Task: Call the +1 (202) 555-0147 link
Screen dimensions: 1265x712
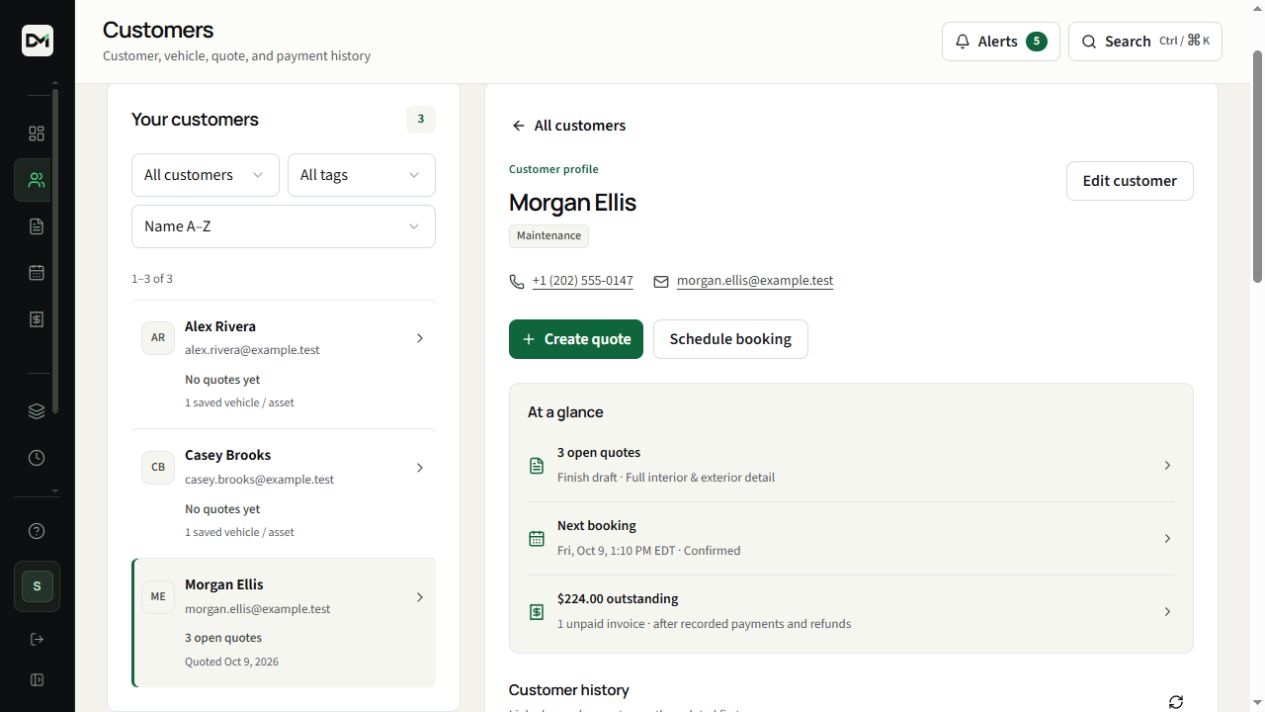Action: coord(582,281)
